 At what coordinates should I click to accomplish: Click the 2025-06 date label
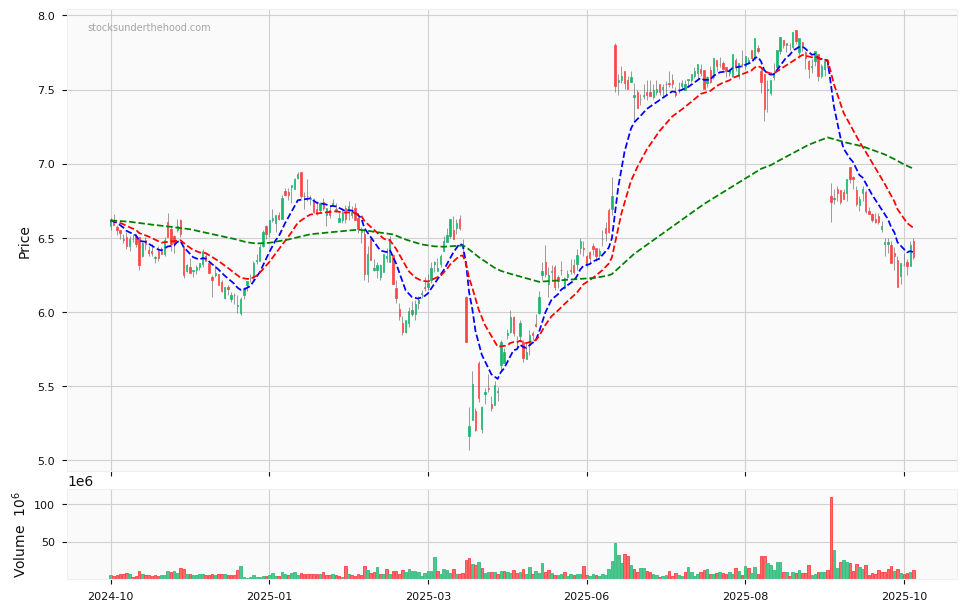[587, 596]
